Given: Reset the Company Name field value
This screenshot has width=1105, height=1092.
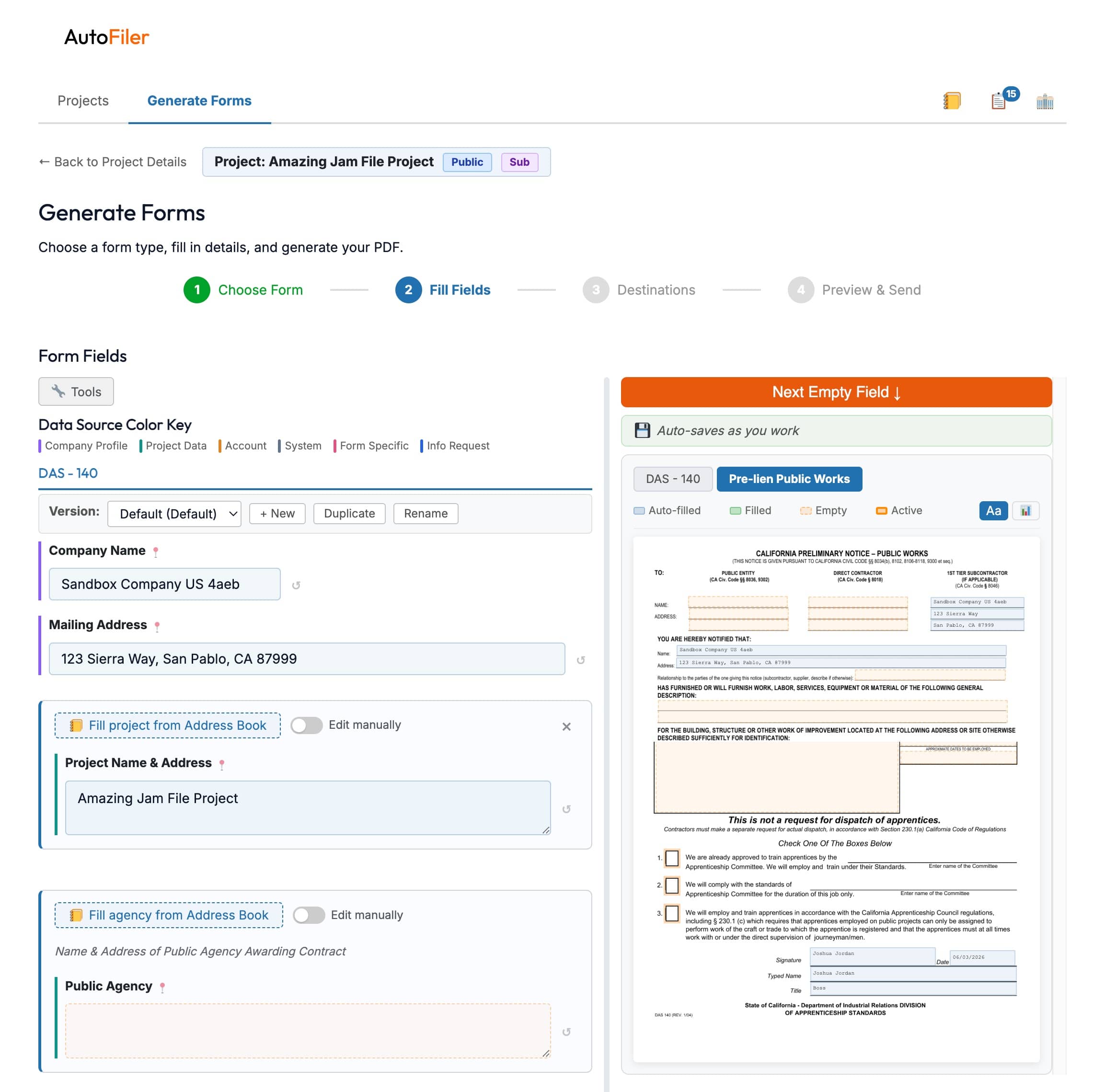Looking at the screenshot, I should pyautogui.click(x=296, y=585).
